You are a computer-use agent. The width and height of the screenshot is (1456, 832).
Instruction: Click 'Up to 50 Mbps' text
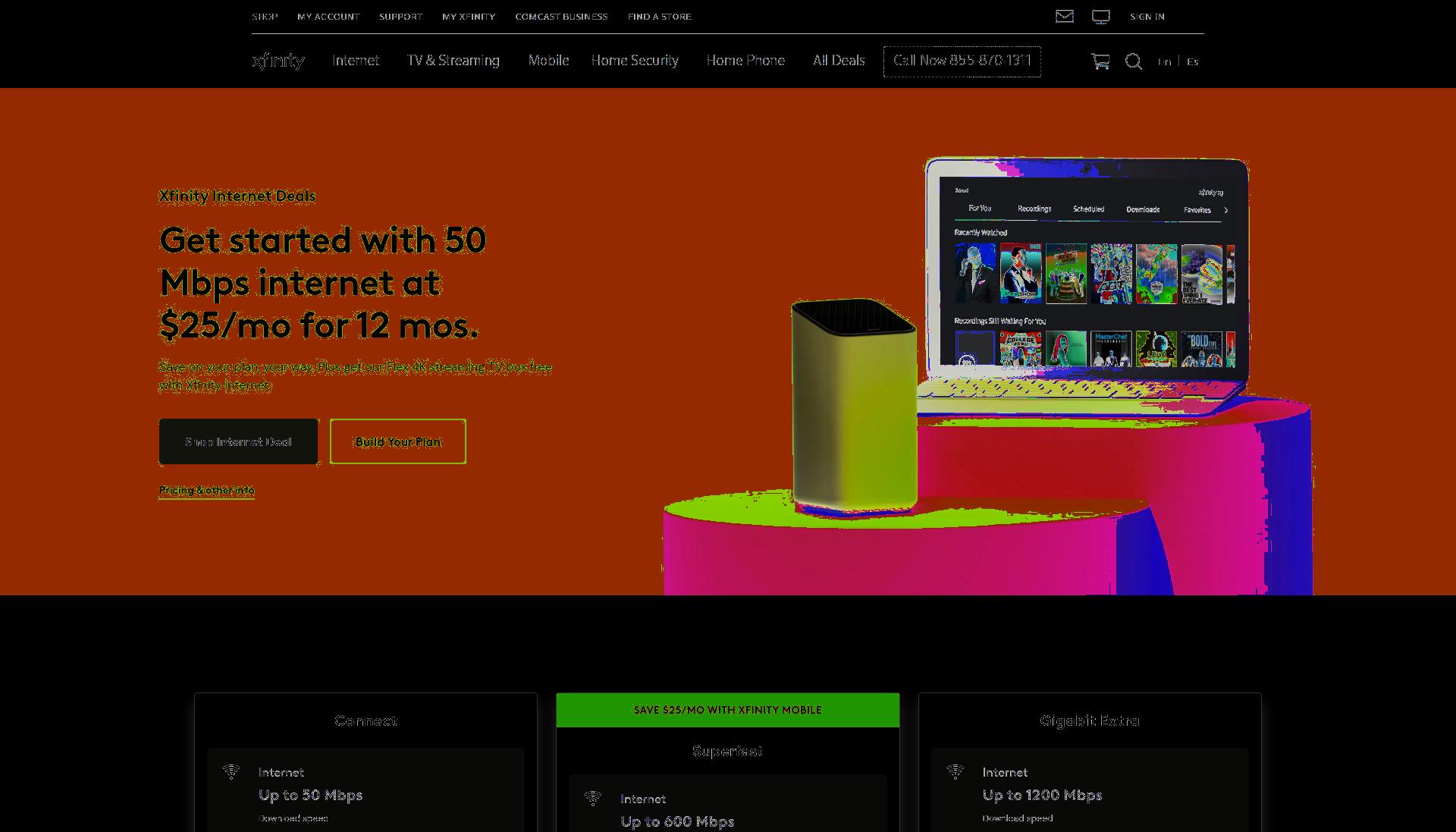point(310,795)
